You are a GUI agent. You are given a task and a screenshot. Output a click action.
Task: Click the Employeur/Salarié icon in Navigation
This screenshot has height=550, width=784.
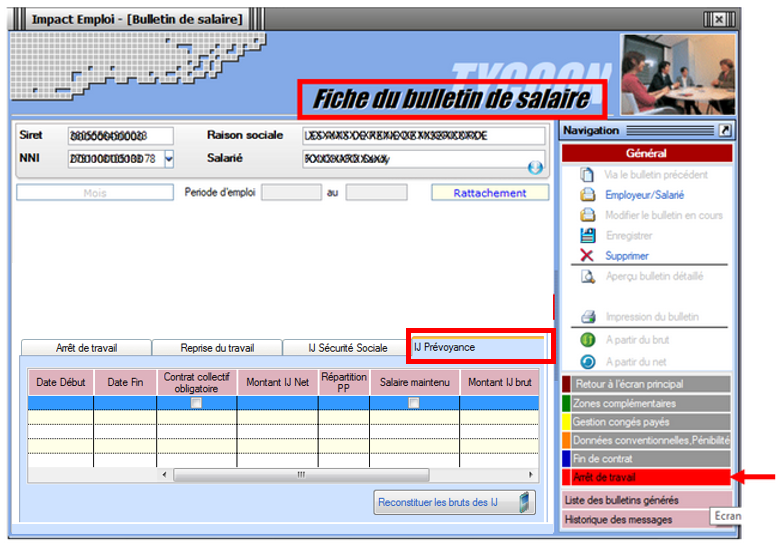click(x=588, y=195)
